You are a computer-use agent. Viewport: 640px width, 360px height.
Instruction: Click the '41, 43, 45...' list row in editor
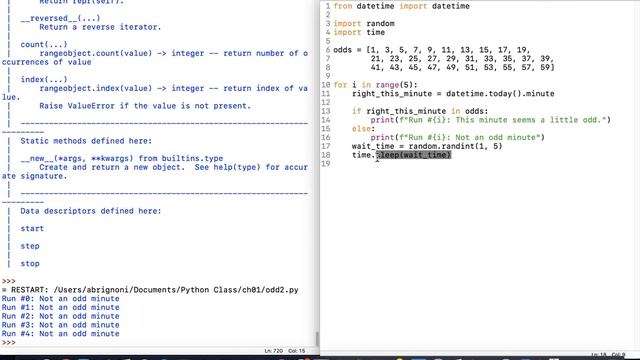pyautogui.click(x=462, y=68)
